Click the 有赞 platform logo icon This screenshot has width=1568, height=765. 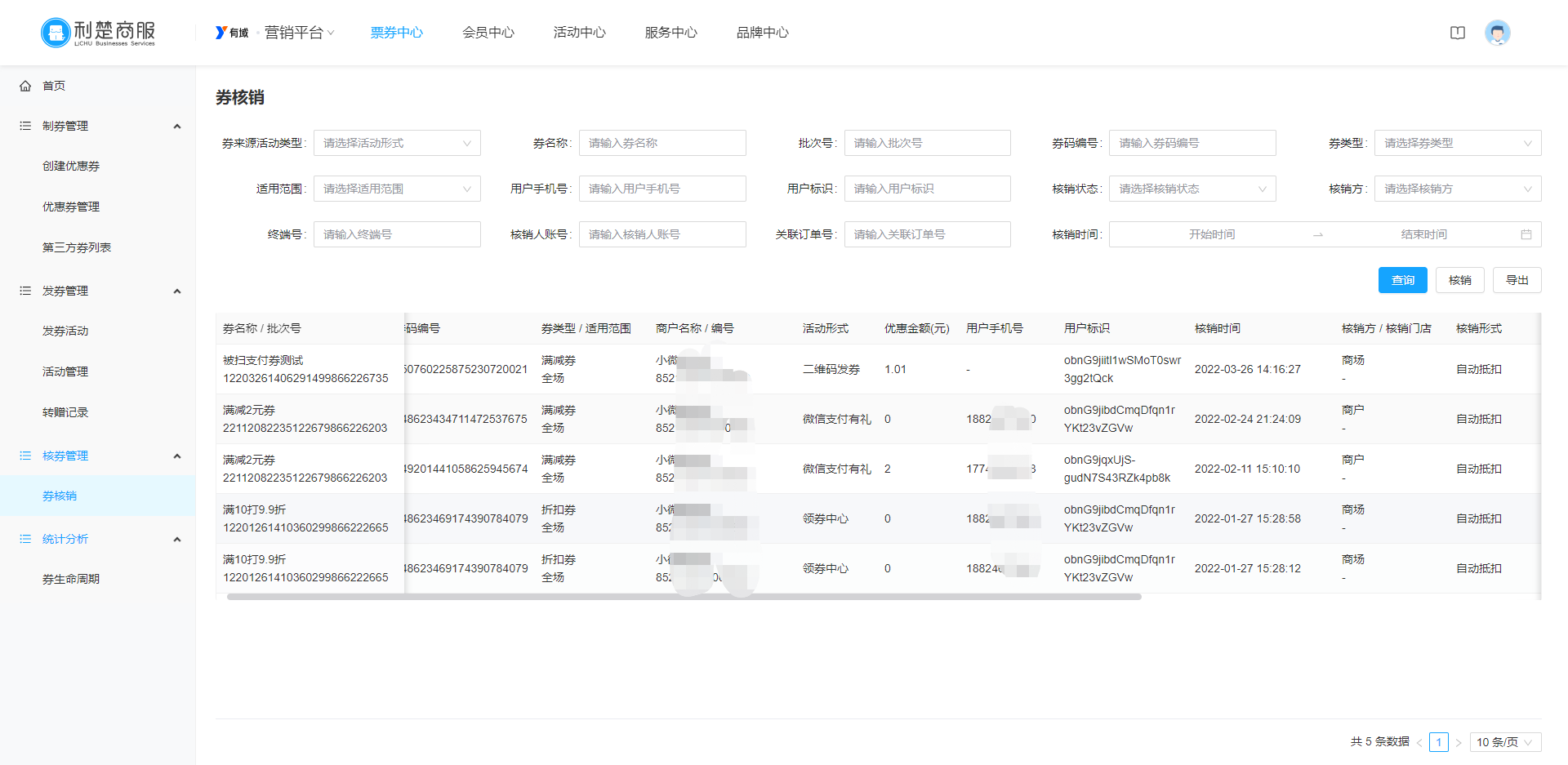(x=232, y=33)
